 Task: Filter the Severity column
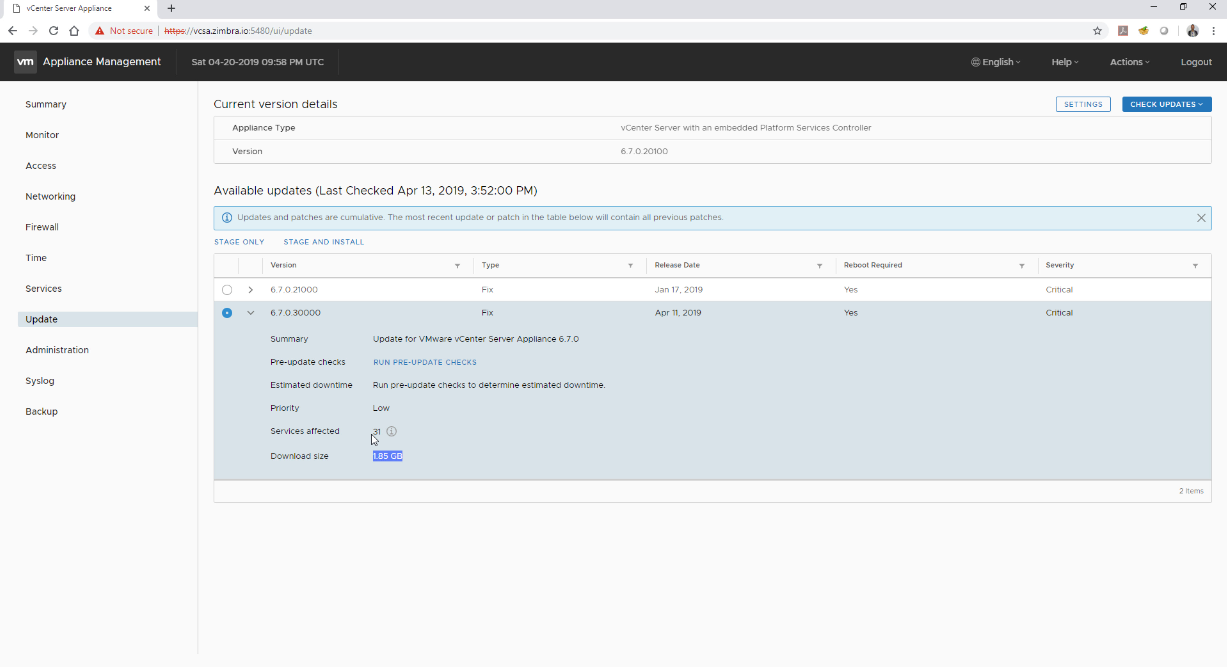(1196, 266)
